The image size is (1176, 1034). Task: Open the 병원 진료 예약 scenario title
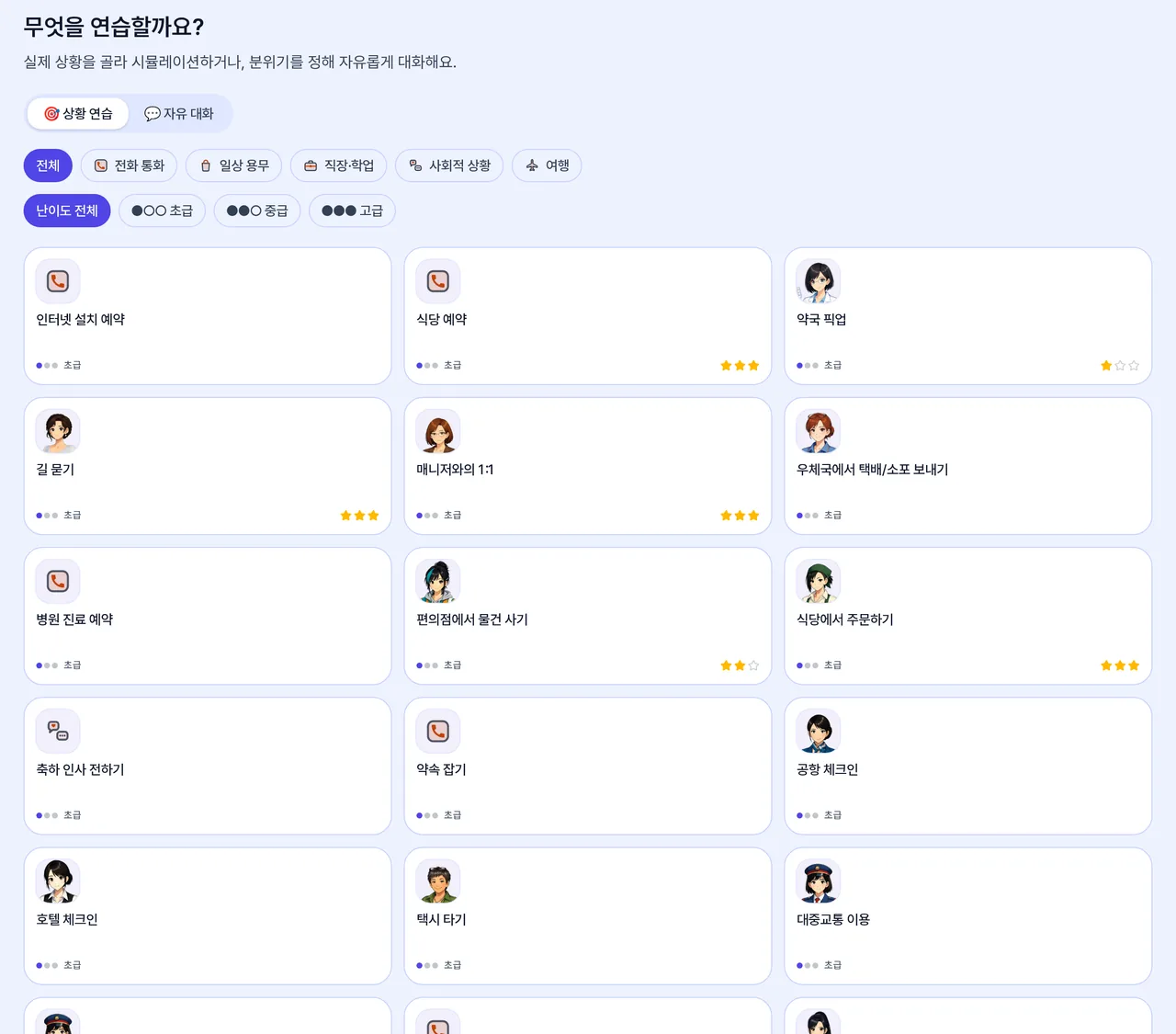(x=74, y=619)
